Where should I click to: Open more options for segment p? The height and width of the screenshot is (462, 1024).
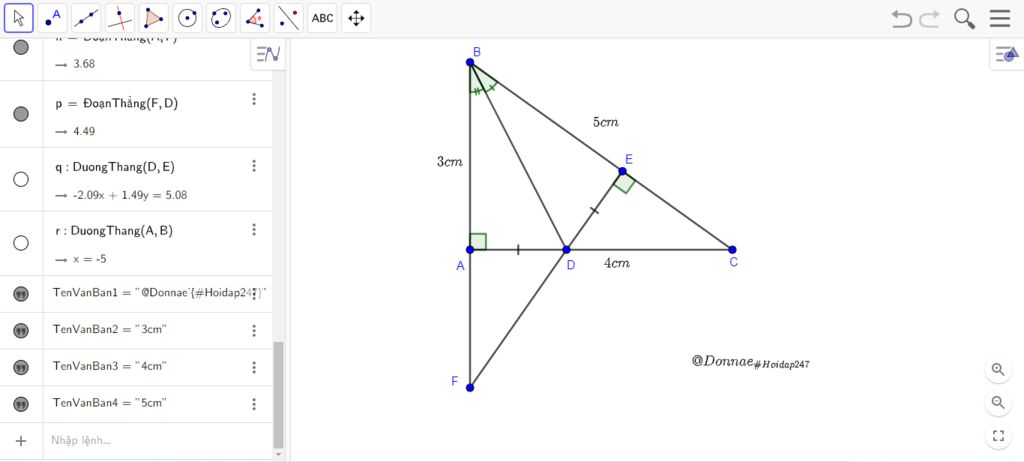[x=254, y=99]
